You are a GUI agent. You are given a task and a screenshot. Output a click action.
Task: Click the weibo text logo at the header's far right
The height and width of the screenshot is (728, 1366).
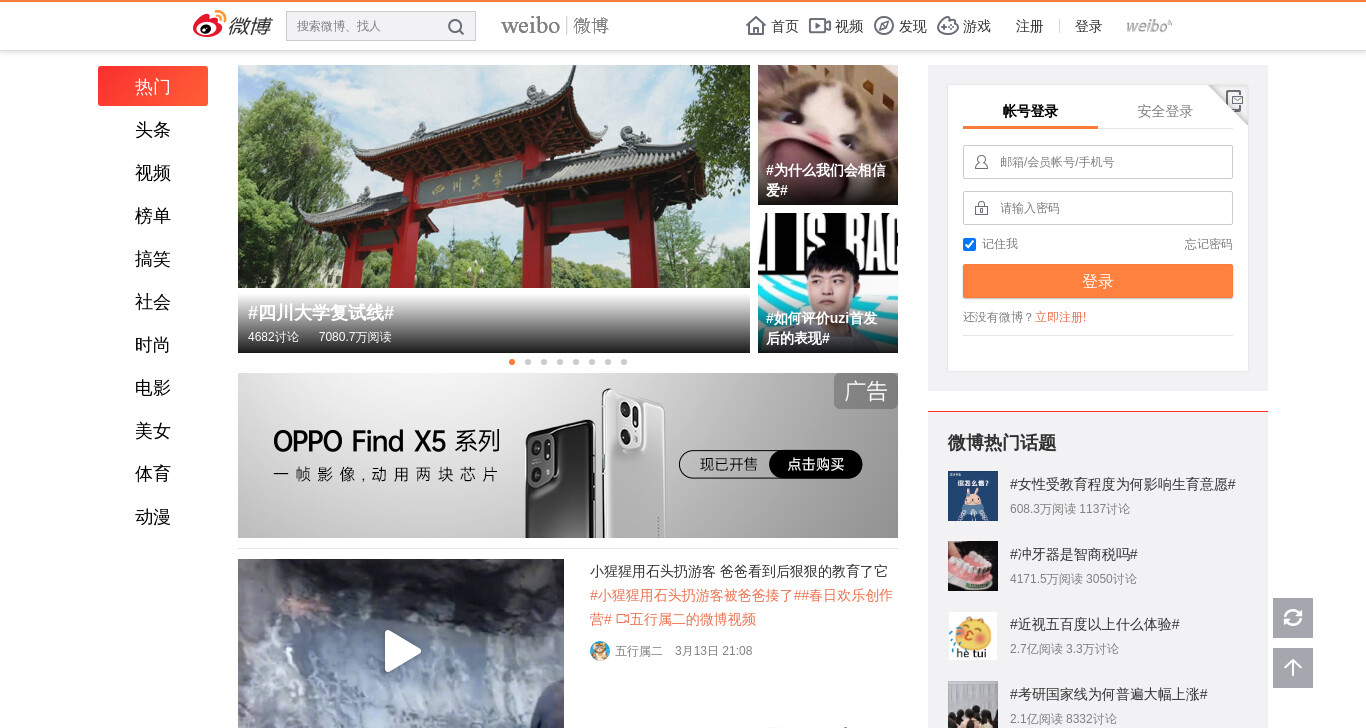[x=1149, y=26]
